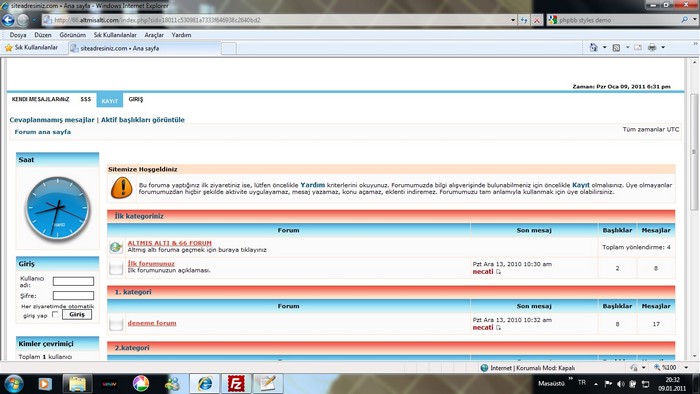Image resolution: width=700 pixels, height=394 pixels.
Task: Open the zoom level %100 dropdown
Action: pos(686,368)
